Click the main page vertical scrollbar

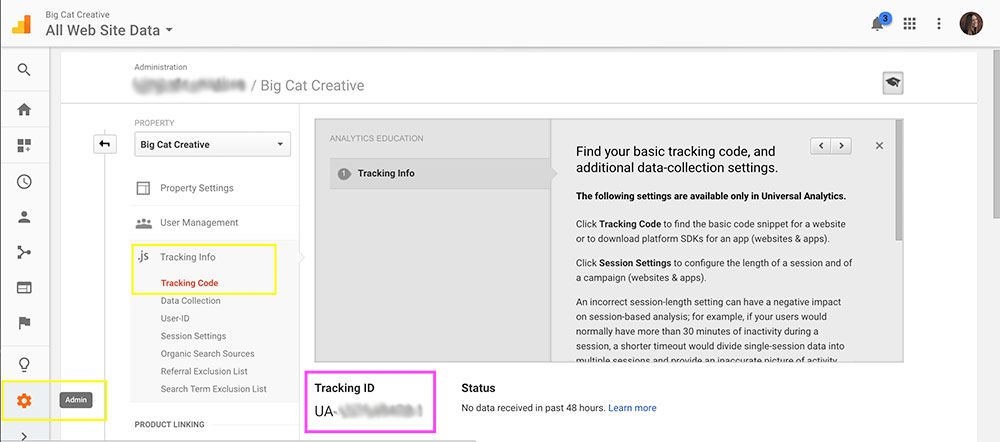[994, 134]
